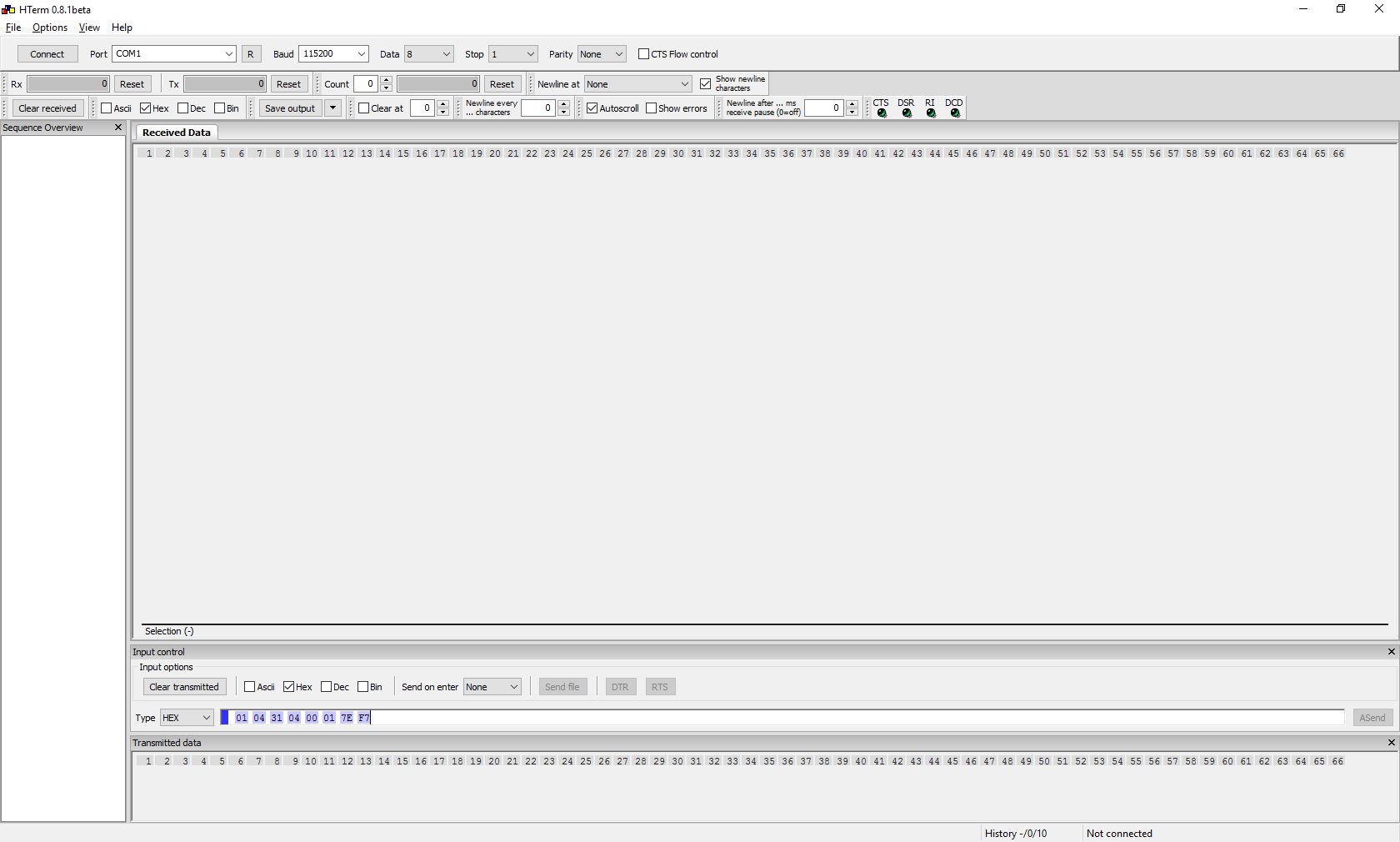Close the Input control panel
The width and height of the screenshot is (1400, 842).
pos(1391,652)
